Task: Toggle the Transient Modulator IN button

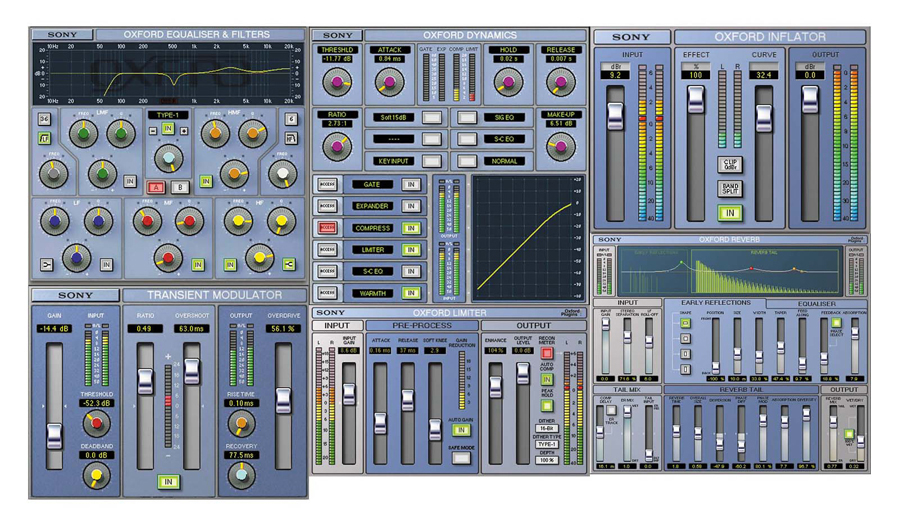Action: click(x=168, y=481)
